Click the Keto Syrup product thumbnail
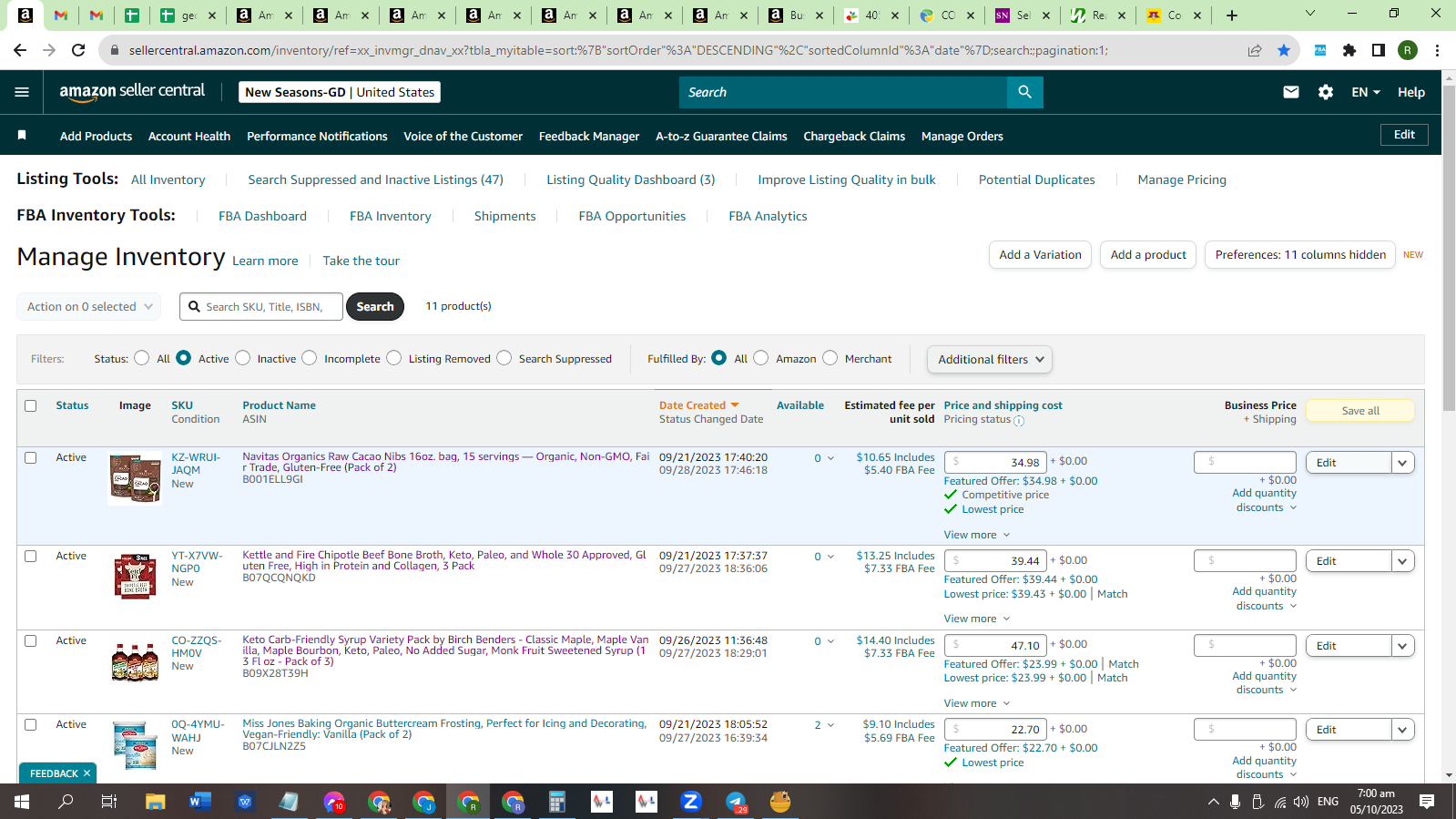Screen dimensions: 1456x819 tap(135, 661)
